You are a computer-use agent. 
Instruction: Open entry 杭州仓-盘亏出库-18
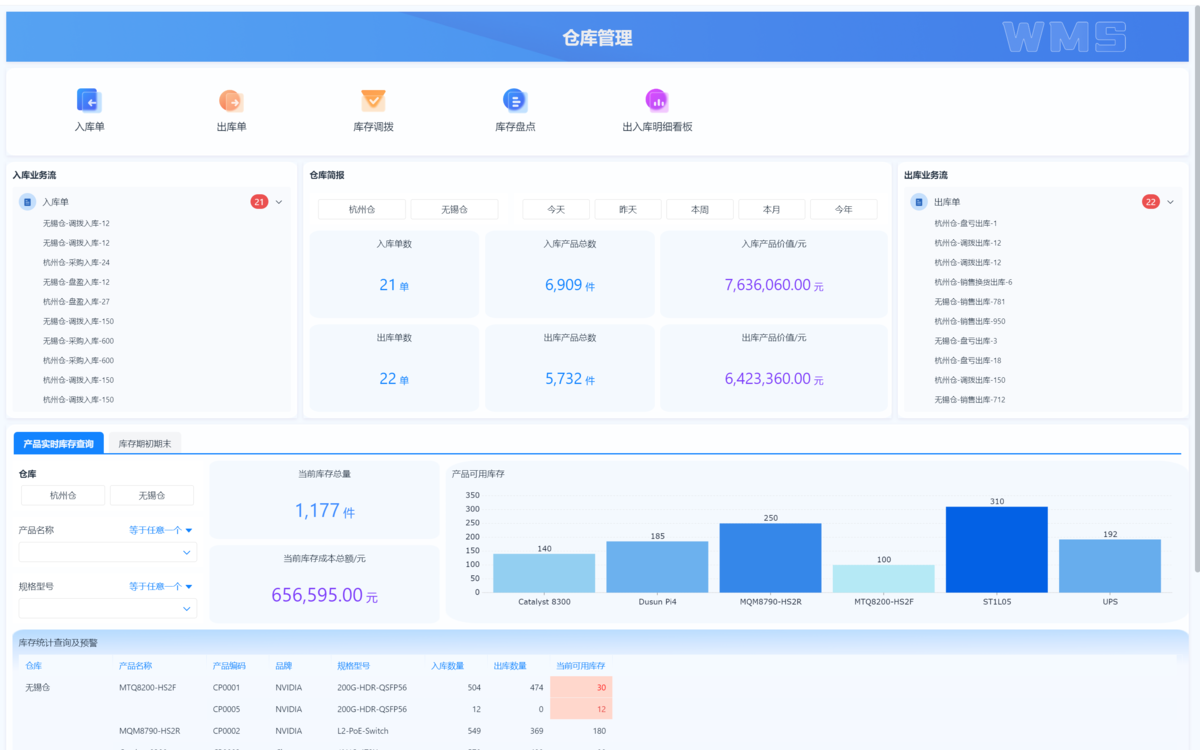click(967, 360)
